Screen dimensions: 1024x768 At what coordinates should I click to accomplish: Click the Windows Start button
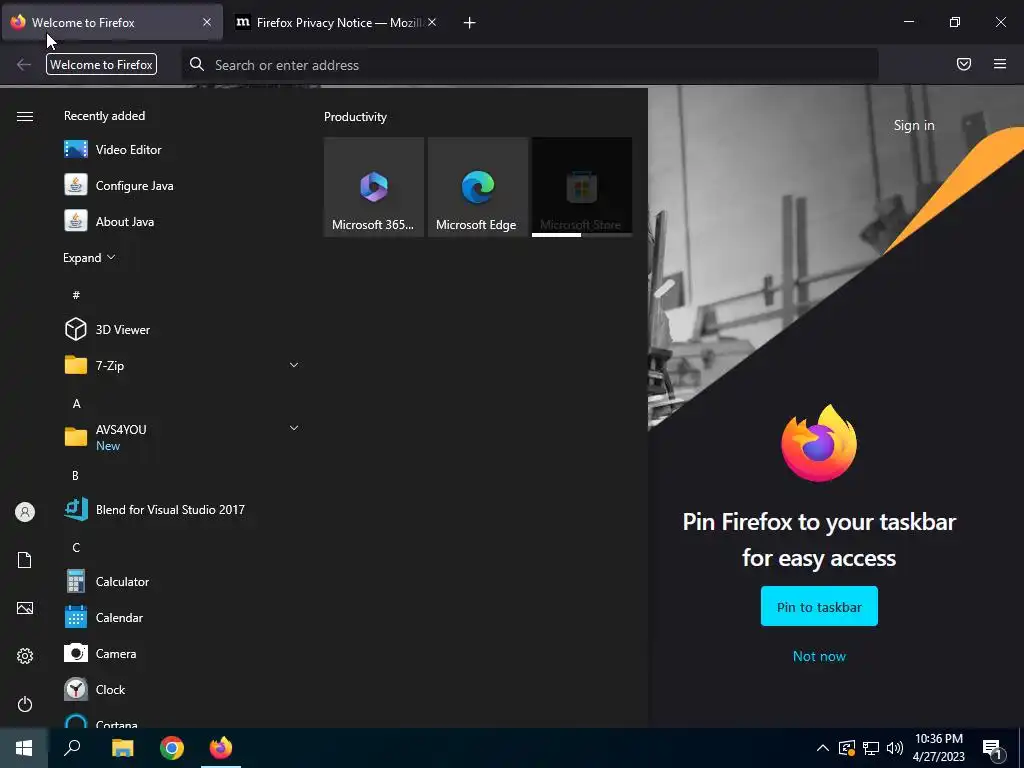coord(24,748)
